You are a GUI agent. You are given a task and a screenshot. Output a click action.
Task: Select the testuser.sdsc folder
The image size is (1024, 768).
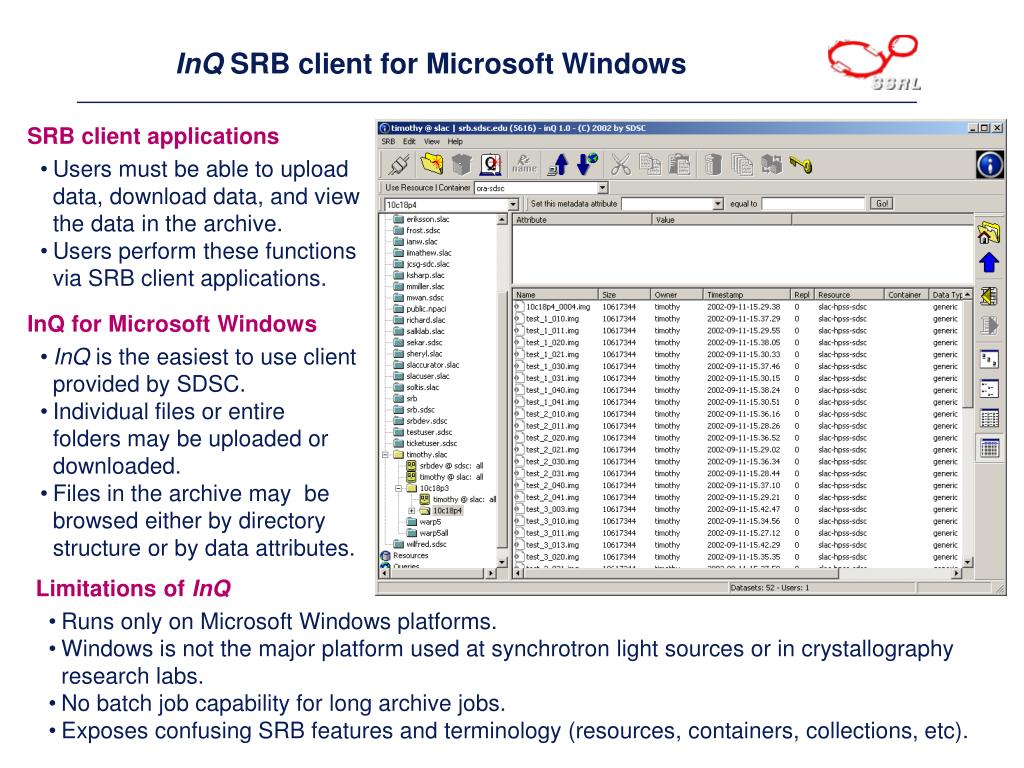click(x=429, y=432)
